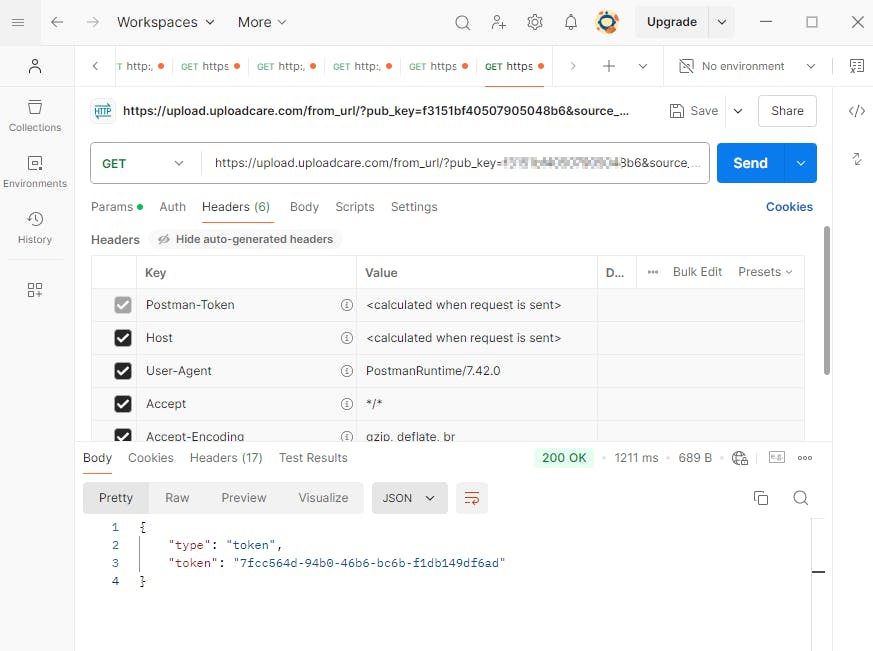Image resolution: width=873 pixels, height=651 pixels.
Task: Uncheck the Accept header
Action: pos(122,404)
